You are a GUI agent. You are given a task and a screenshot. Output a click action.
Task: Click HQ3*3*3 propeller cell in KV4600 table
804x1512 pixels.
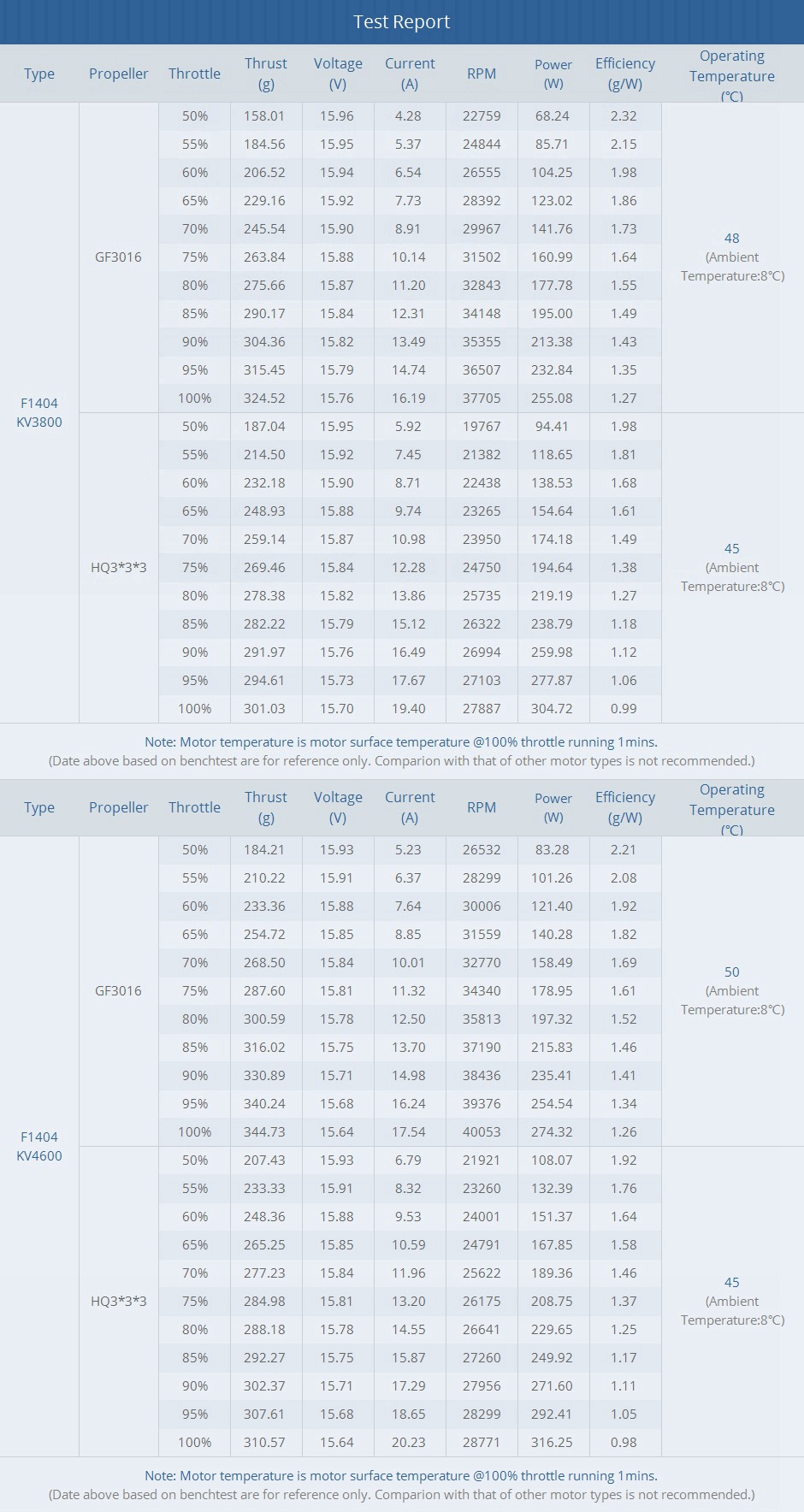[x=118, y=1302]
